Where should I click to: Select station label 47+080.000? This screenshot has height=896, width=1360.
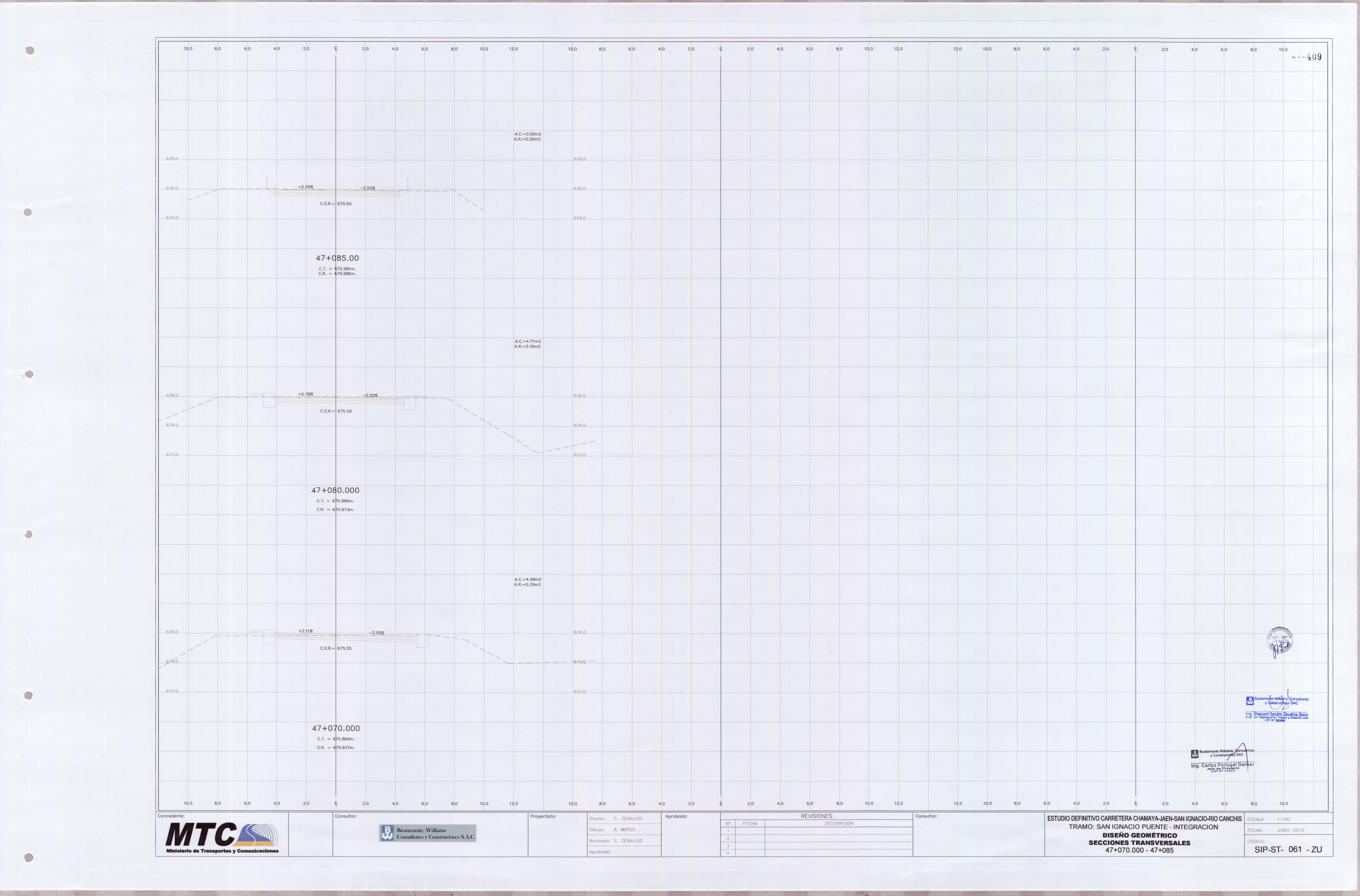(x=335, y=490)
